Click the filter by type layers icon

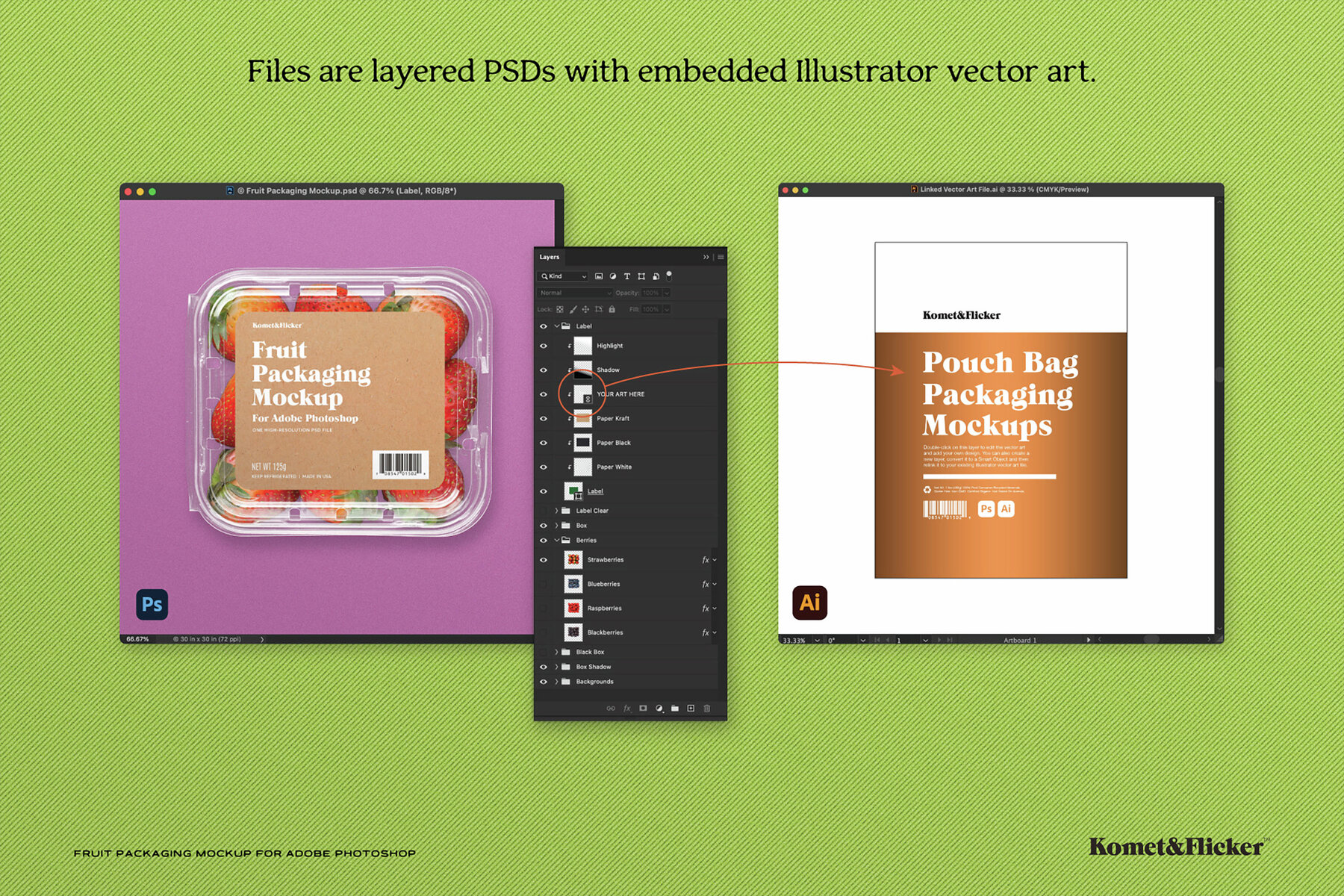click(627, 276)
